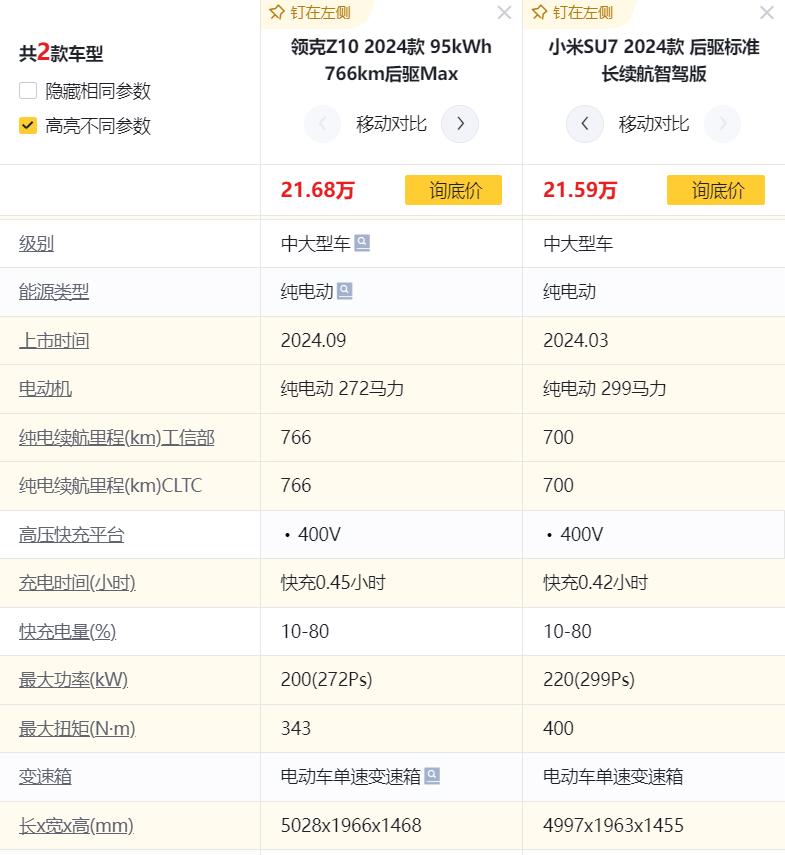Image resolution: width=785 pixels, height=855 pixels.
Task: Click 询底价 button for 小米SU7
Action: coord(716,190)
